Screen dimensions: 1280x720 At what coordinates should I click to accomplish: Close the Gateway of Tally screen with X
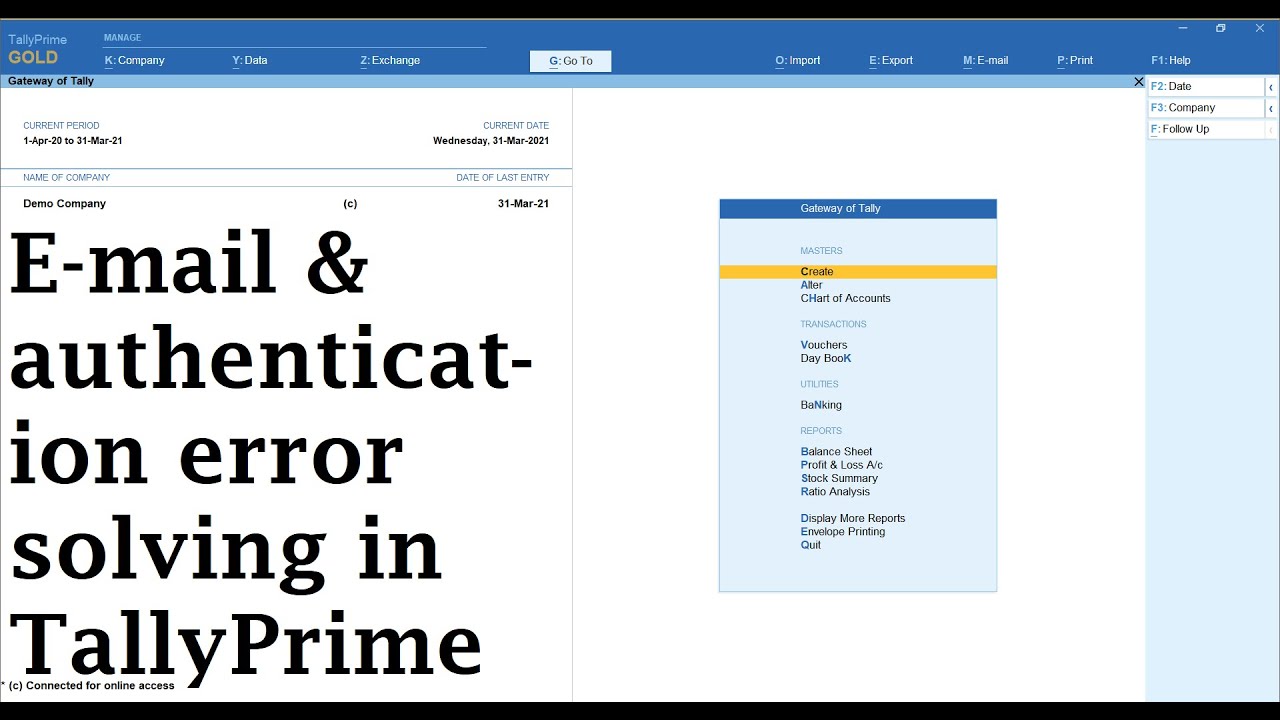(x=1138, y=81)
